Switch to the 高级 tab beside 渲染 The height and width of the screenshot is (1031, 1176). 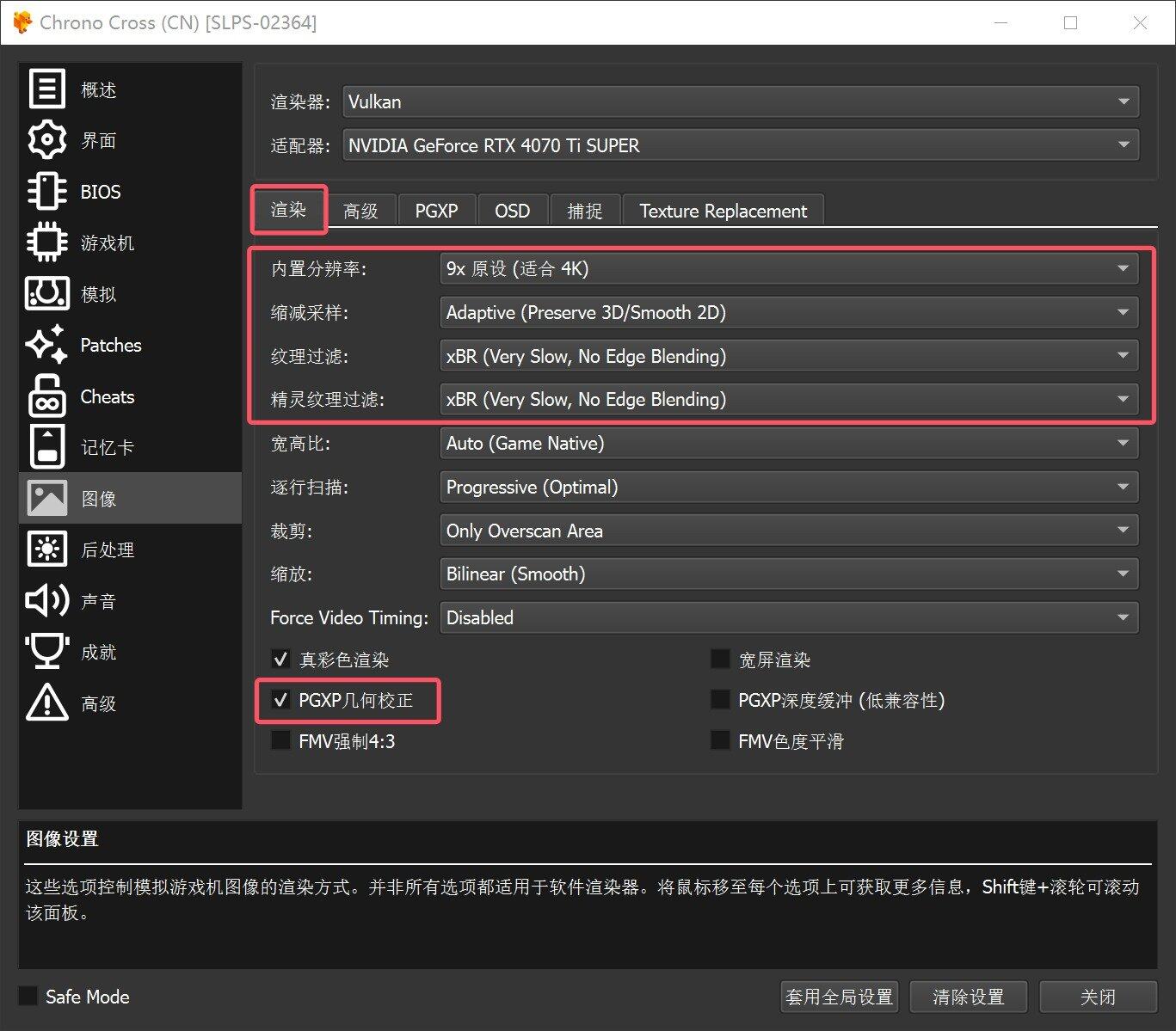(360, 211)
